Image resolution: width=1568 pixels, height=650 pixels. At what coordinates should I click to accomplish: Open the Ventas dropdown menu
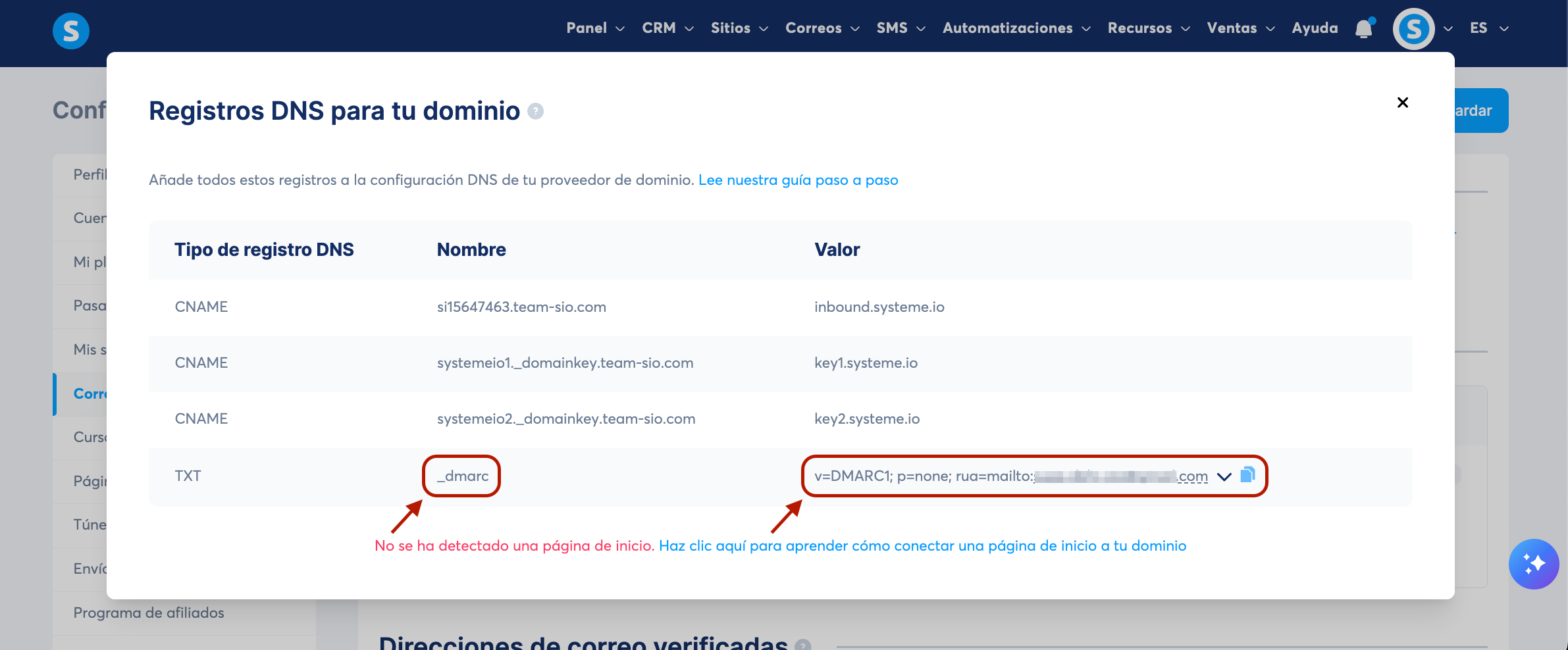click(x=1241, y=28)
